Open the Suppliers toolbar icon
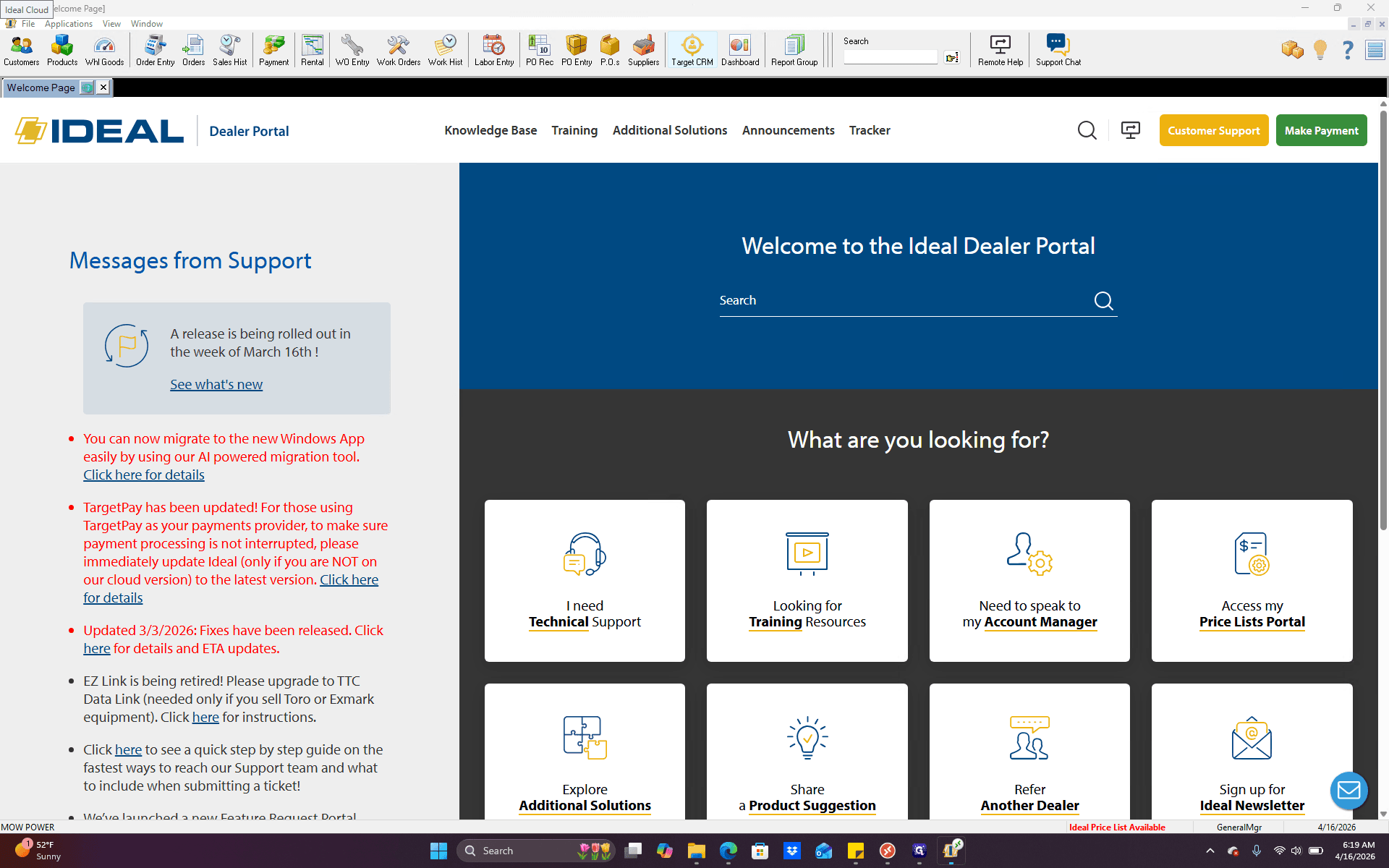 click(x=643, y=50)
